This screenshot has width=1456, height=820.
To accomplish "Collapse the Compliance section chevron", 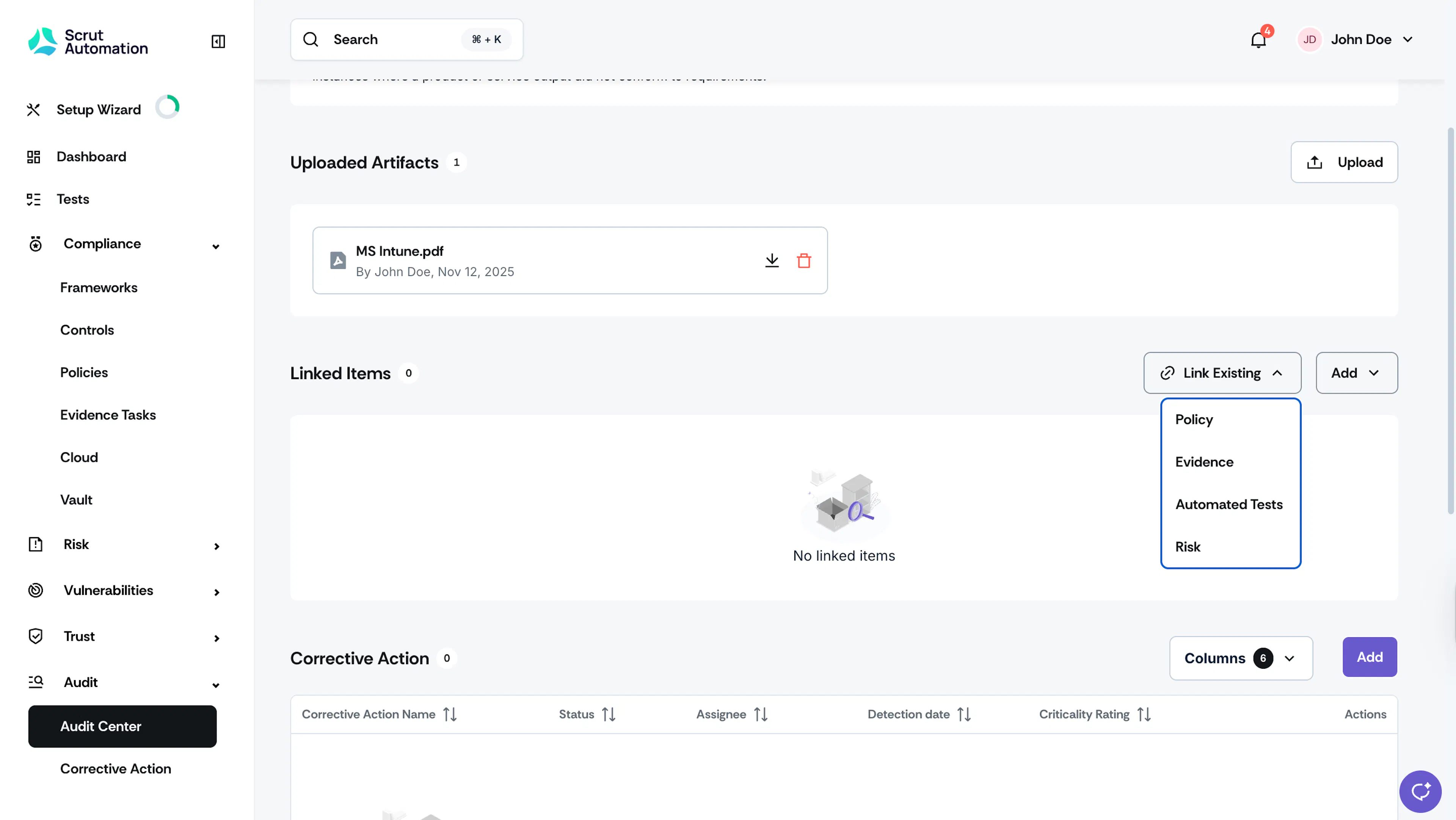I will [216, 246].
